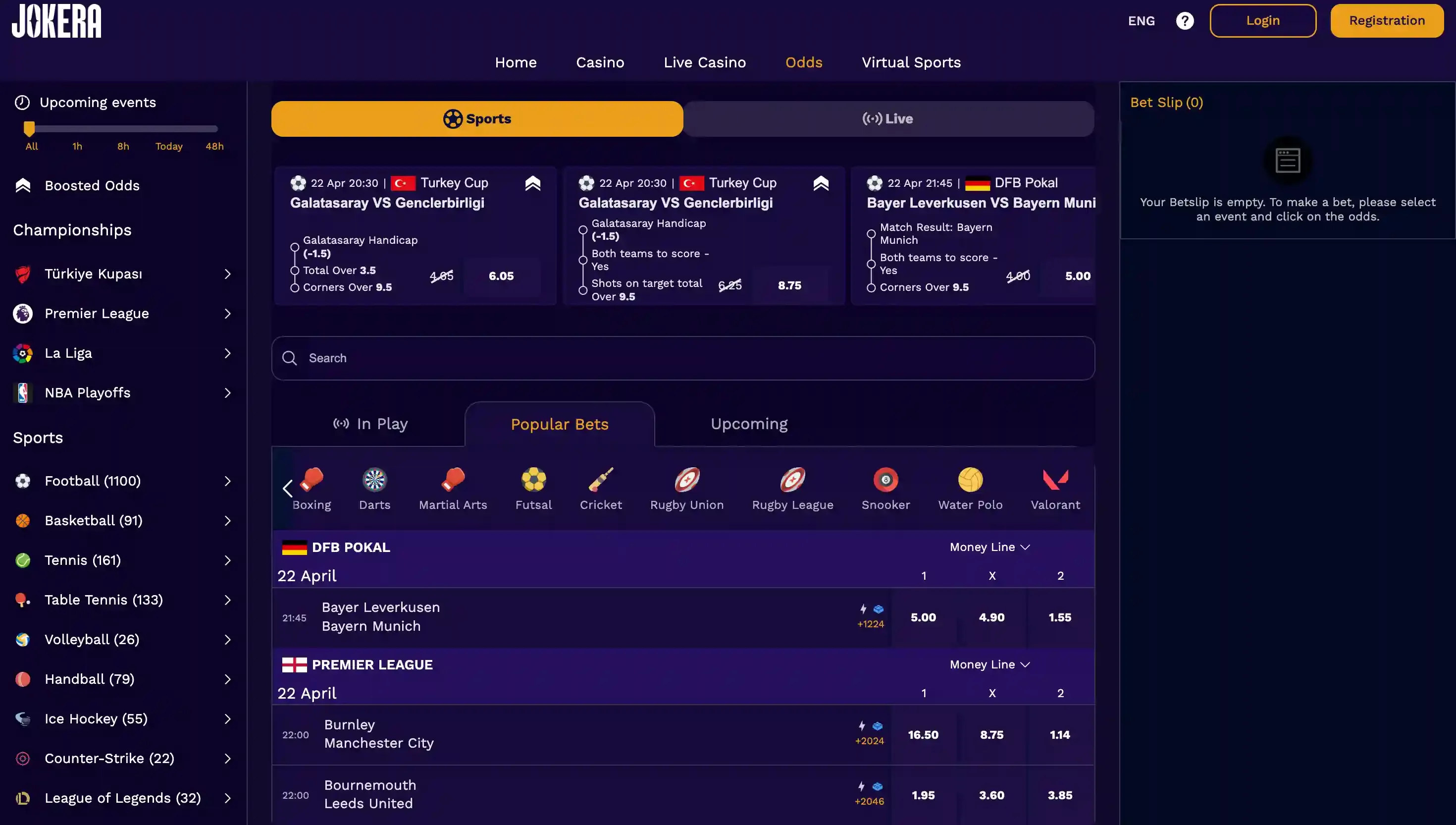The width and height of the screenshot is (1456, 825).
Task: Open +2024 more markets for Burnley match
Action: [869, 741]
